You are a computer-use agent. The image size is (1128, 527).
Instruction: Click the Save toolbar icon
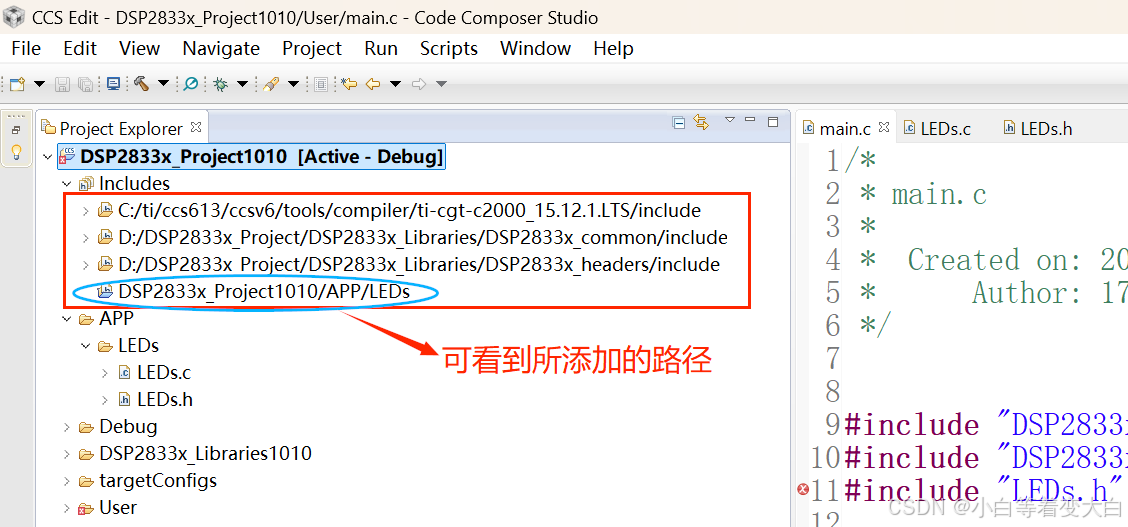tap(63, 84)
